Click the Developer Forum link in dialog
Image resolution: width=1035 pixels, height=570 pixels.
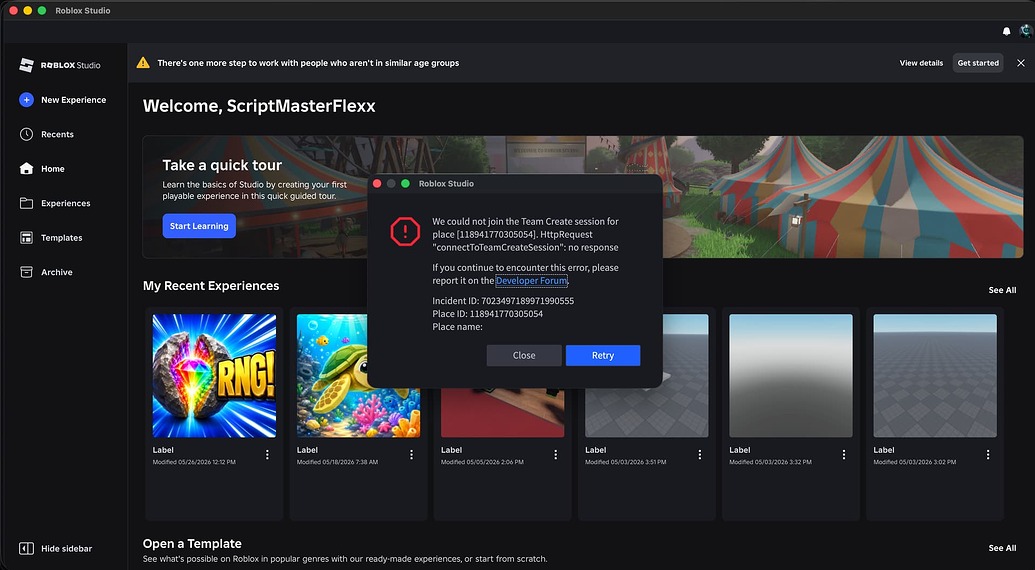pyautogui.click(x=531, y=280)
